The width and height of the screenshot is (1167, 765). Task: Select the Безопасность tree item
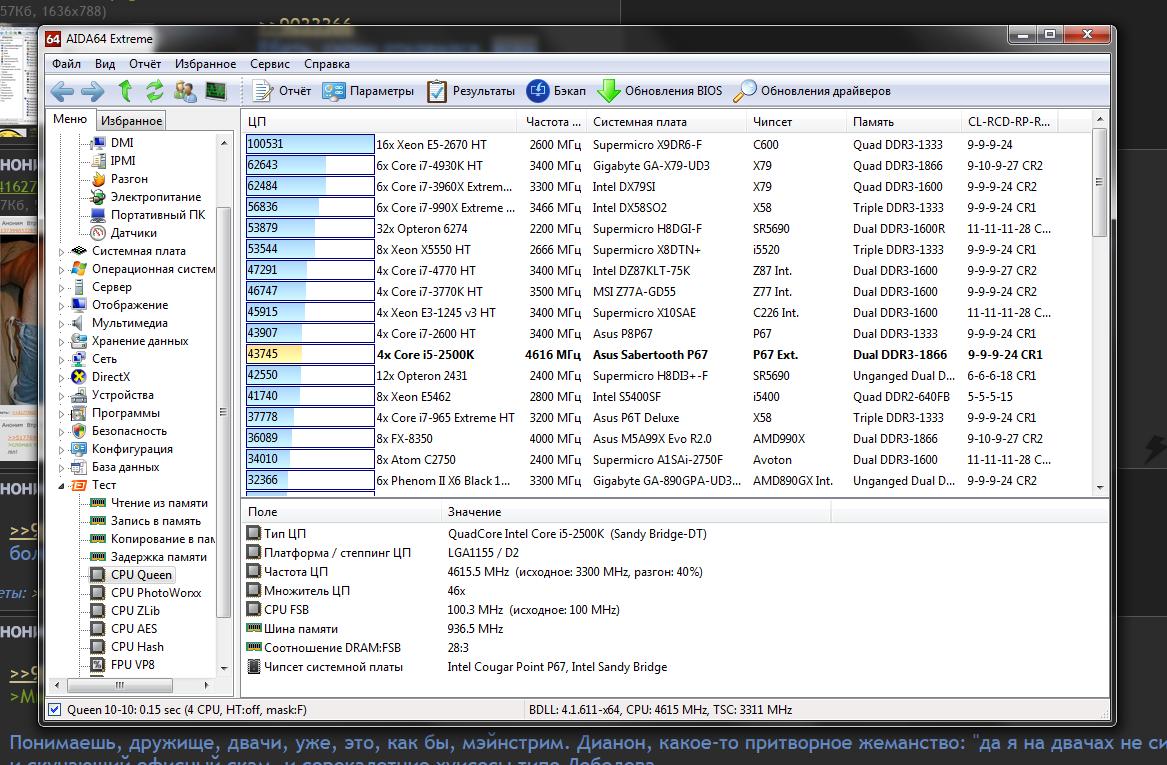point(129,430)
